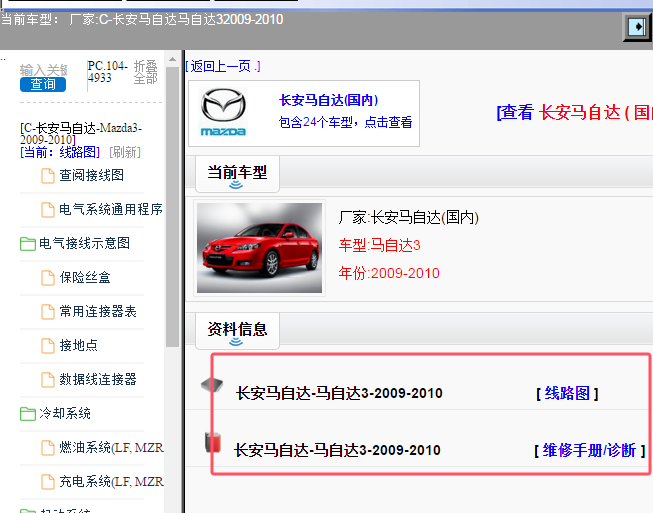Click the 常用连接器表 file icon
653x513 pixels.
pos(47,312)
